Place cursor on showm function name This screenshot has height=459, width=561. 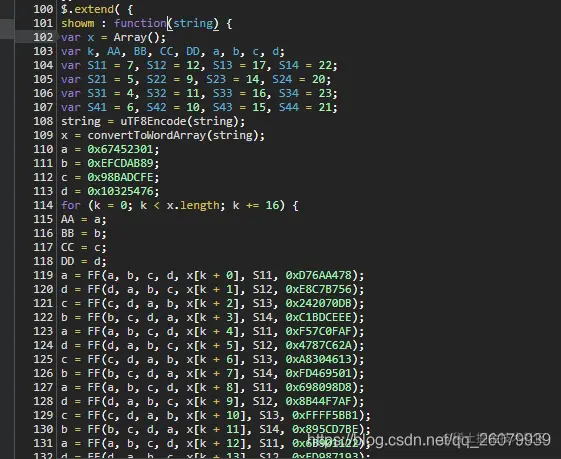tap(78, 24)
